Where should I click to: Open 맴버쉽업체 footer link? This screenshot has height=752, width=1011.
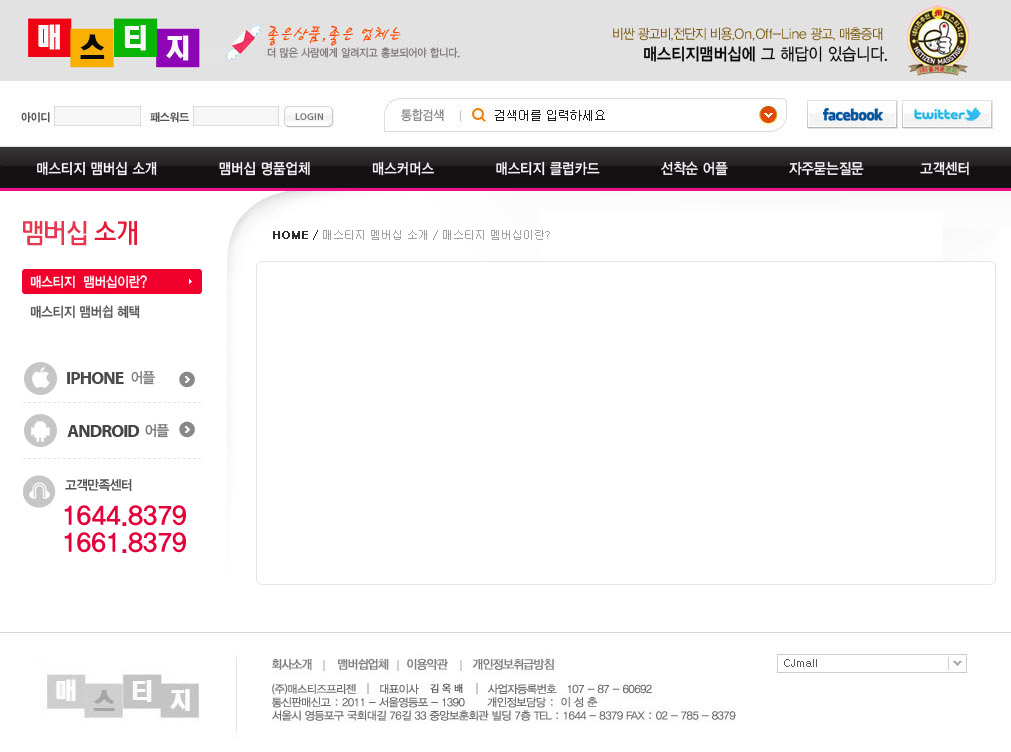tap(362, 664)
